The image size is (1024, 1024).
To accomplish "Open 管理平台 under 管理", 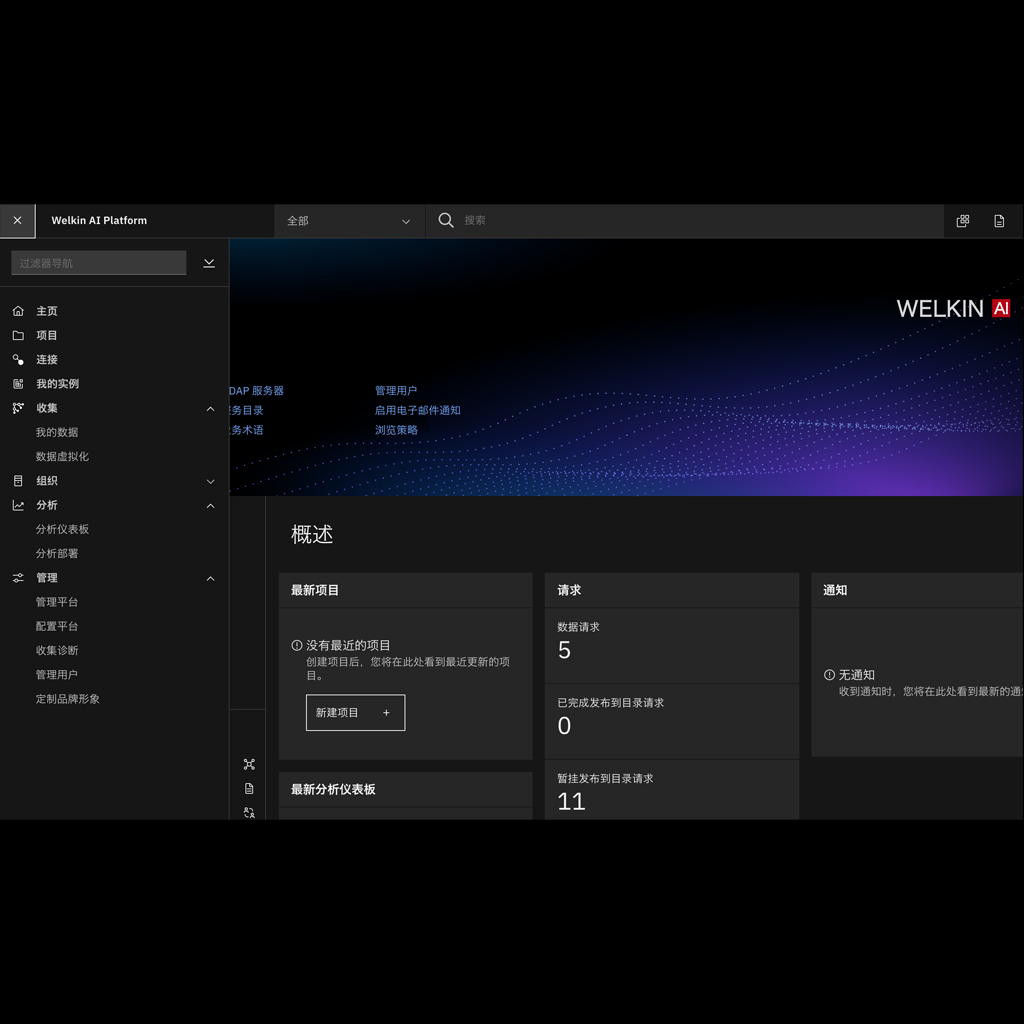I will tap(57, 601).
